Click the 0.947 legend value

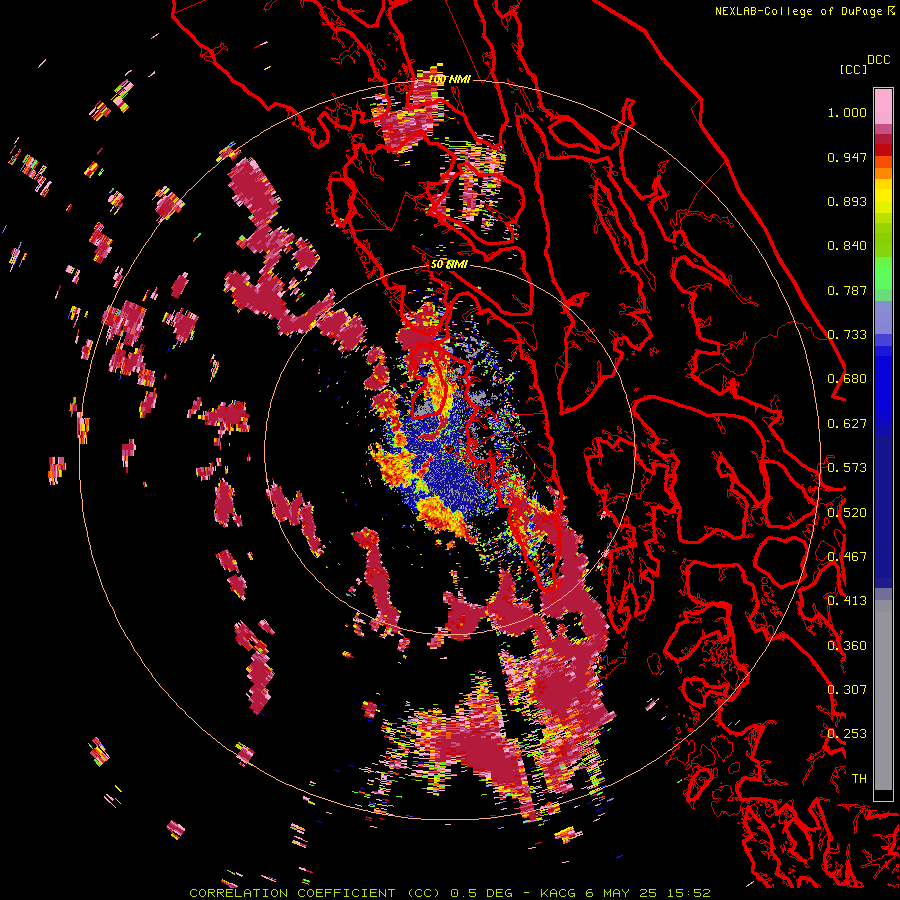[x=847, y=157]
